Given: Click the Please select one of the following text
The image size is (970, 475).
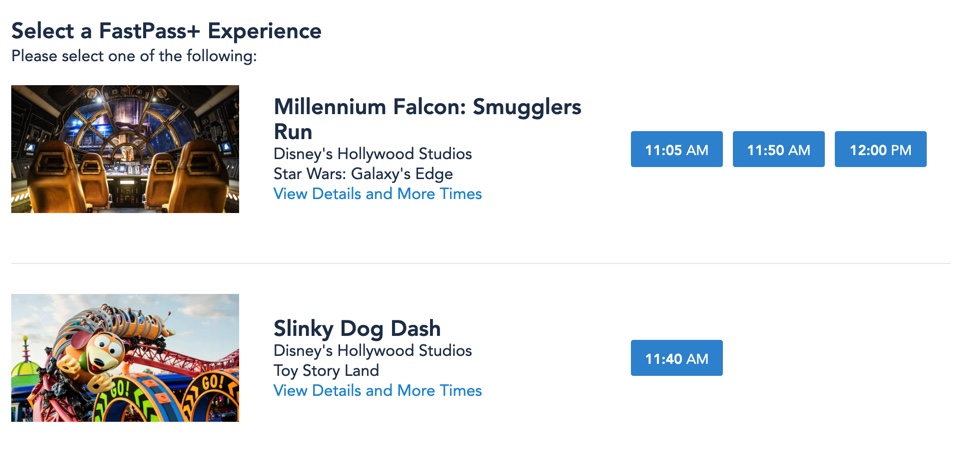Looking at the screenshot, I should (x=134, y=56).
